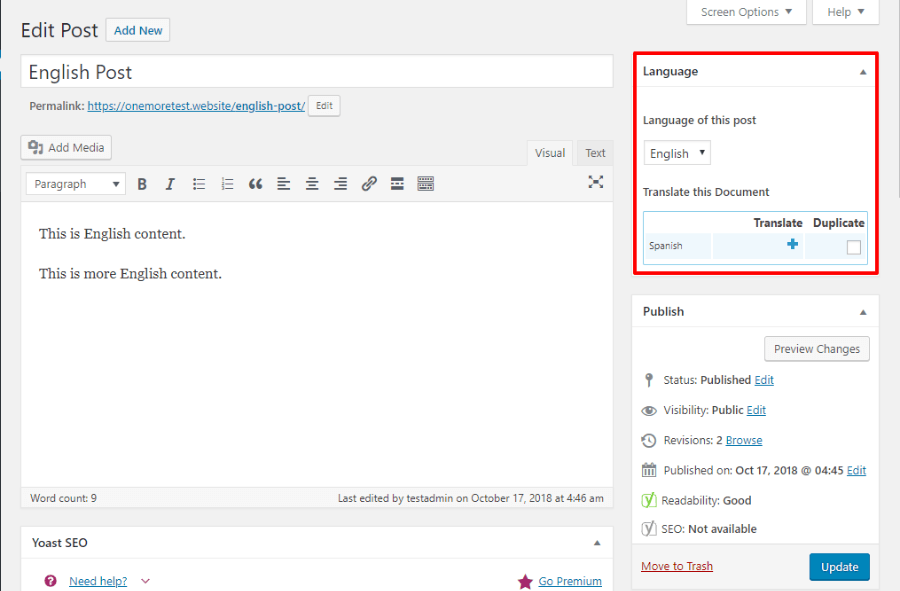Insert a numbered list
This screenshot has height=591, width=900.
(227, 184)
